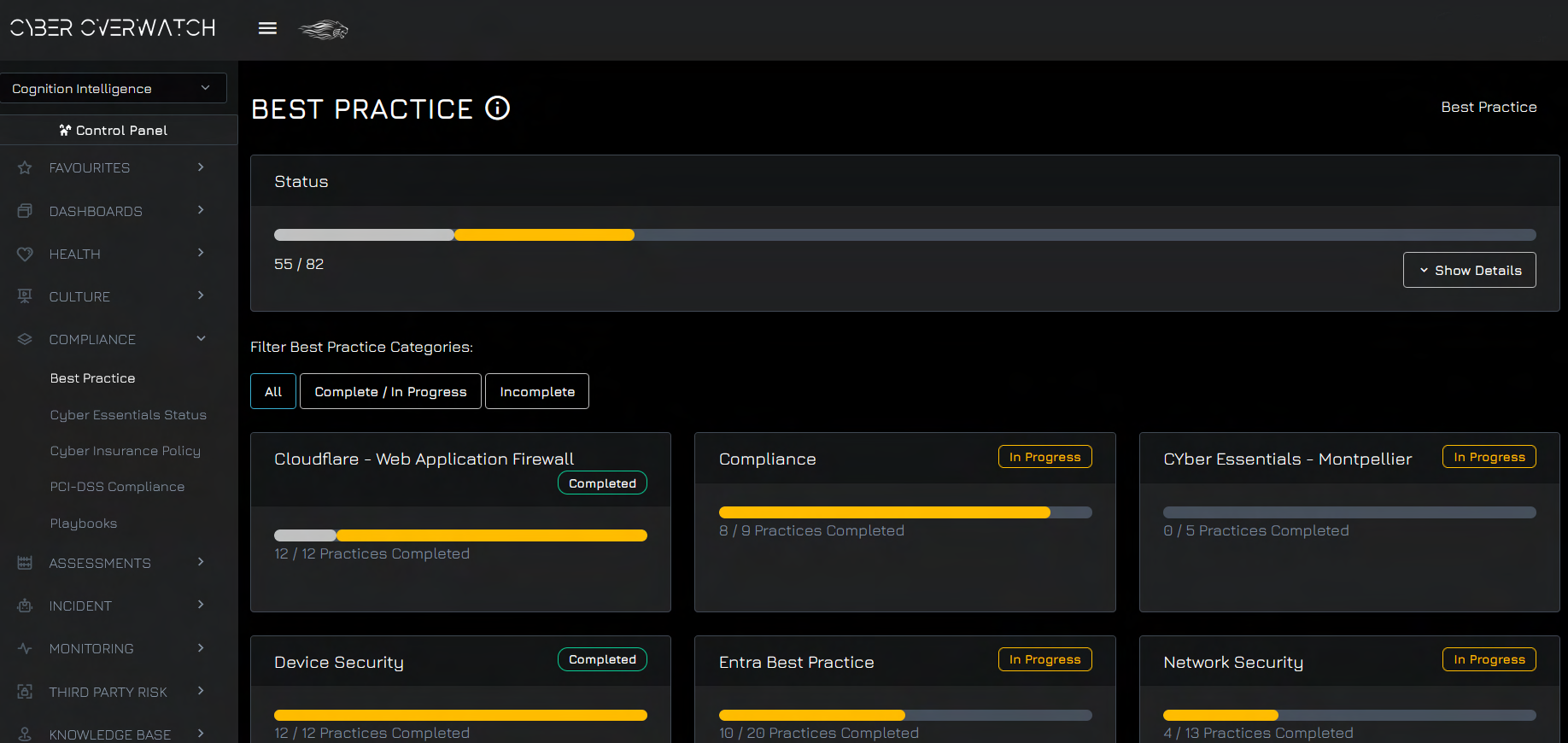The width and height of the screenshot is (1568, 743).
Task: Collapse the Compliance menu chevron
Action: point(201,338)
